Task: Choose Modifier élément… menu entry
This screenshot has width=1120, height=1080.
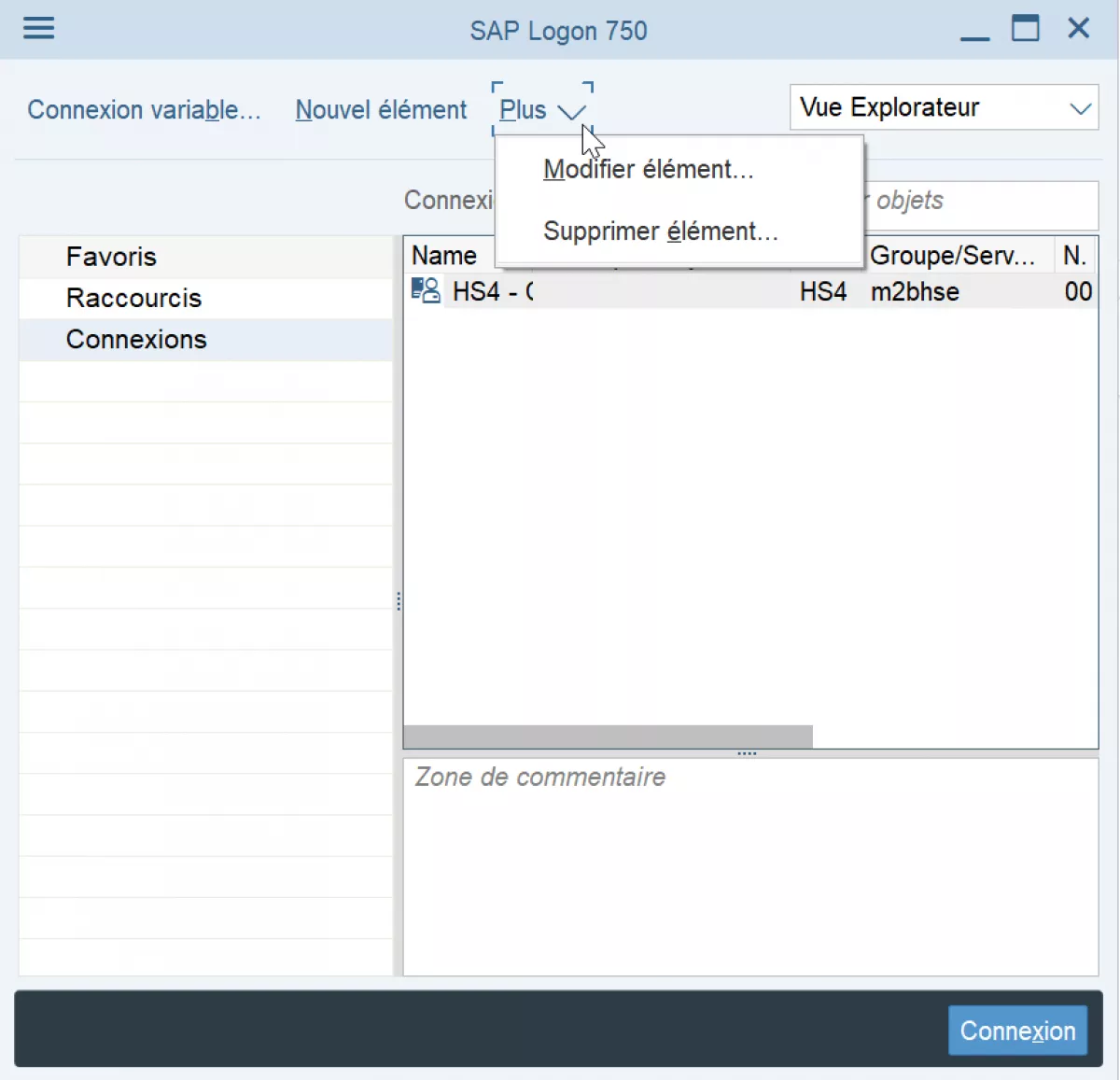Action: click(649, 169)
